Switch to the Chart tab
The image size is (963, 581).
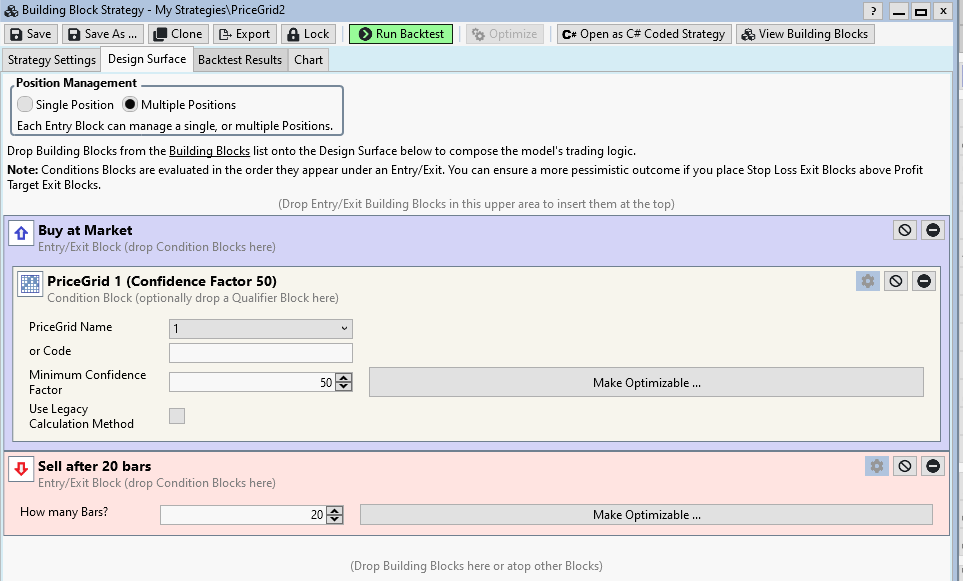pos(308,60)
